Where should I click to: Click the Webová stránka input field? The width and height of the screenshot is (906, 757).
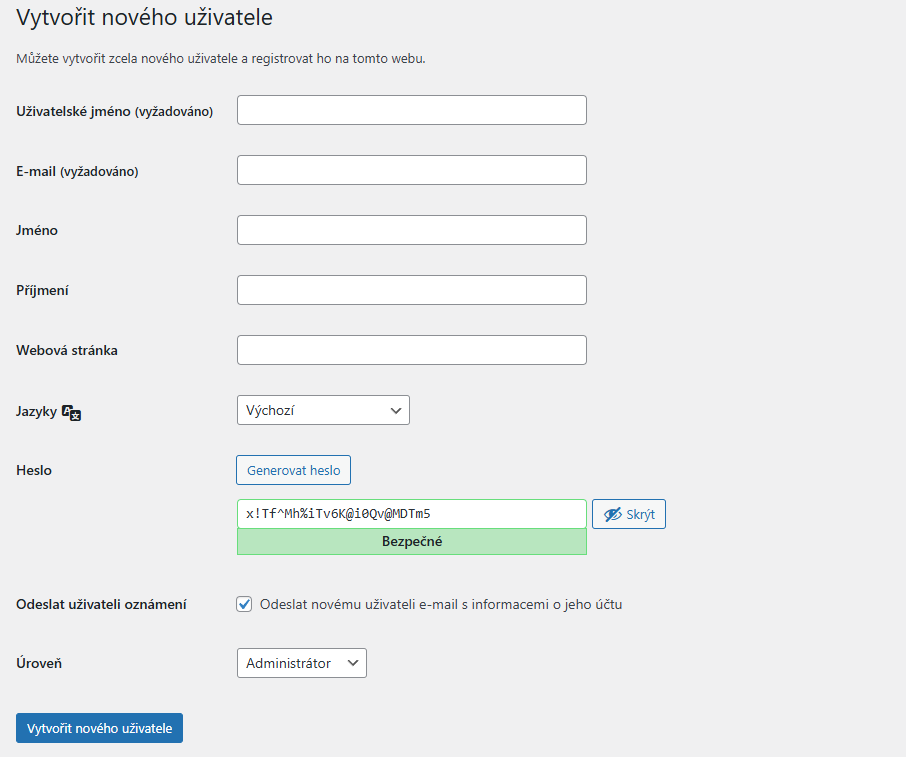tap(411, 349)
